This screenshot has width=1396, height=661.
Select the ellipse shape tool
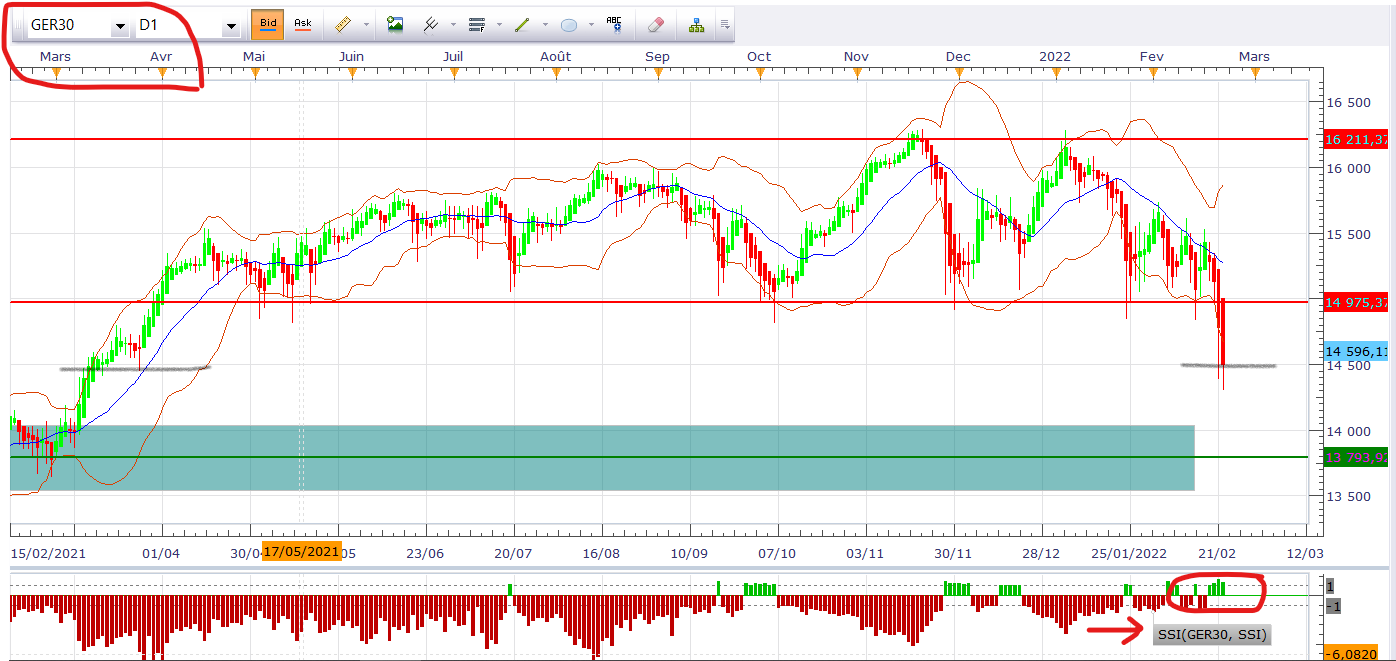click(x=569, y=25)
